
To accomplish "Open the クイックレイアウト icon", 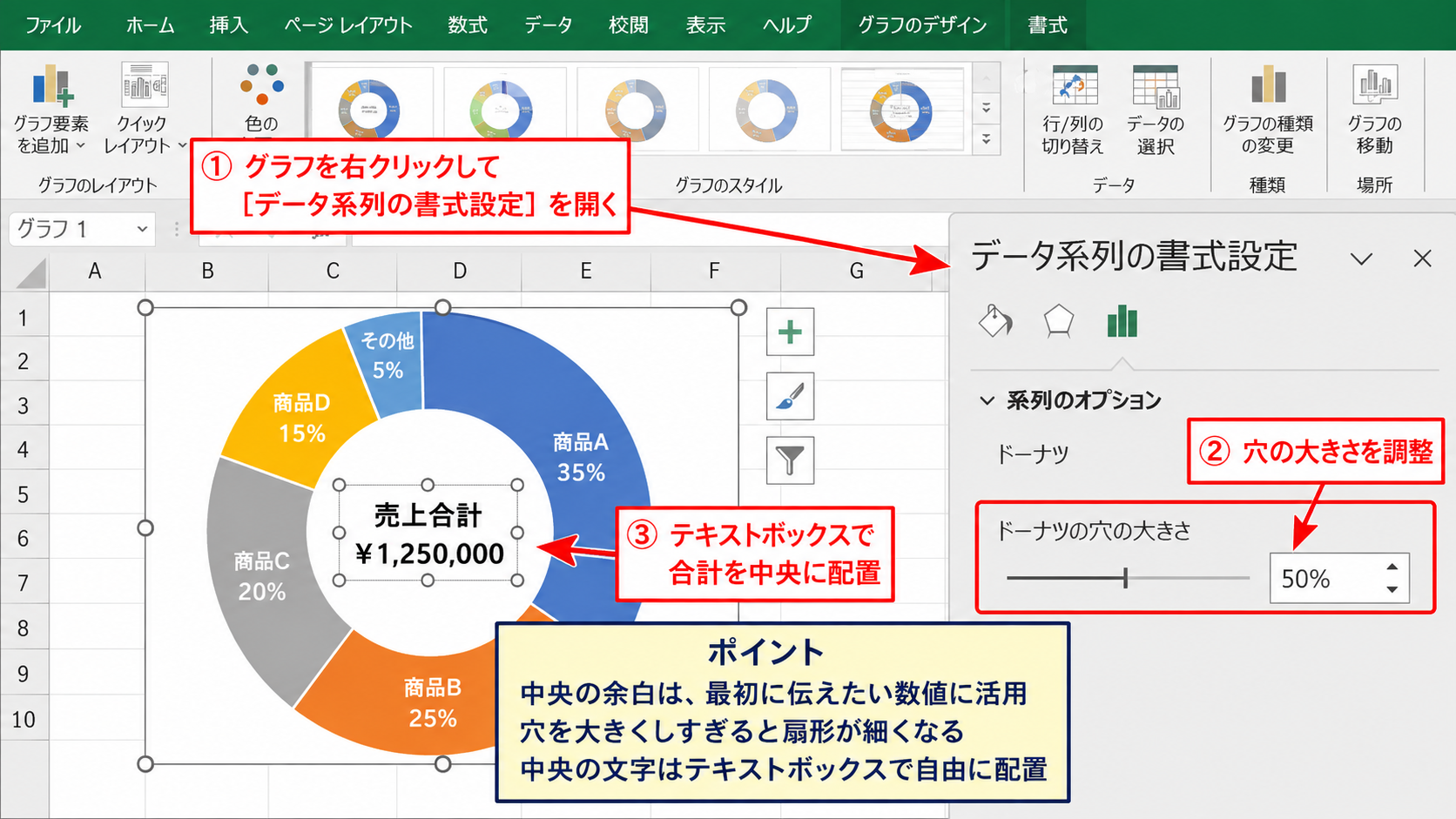I will tap(144, 85).
